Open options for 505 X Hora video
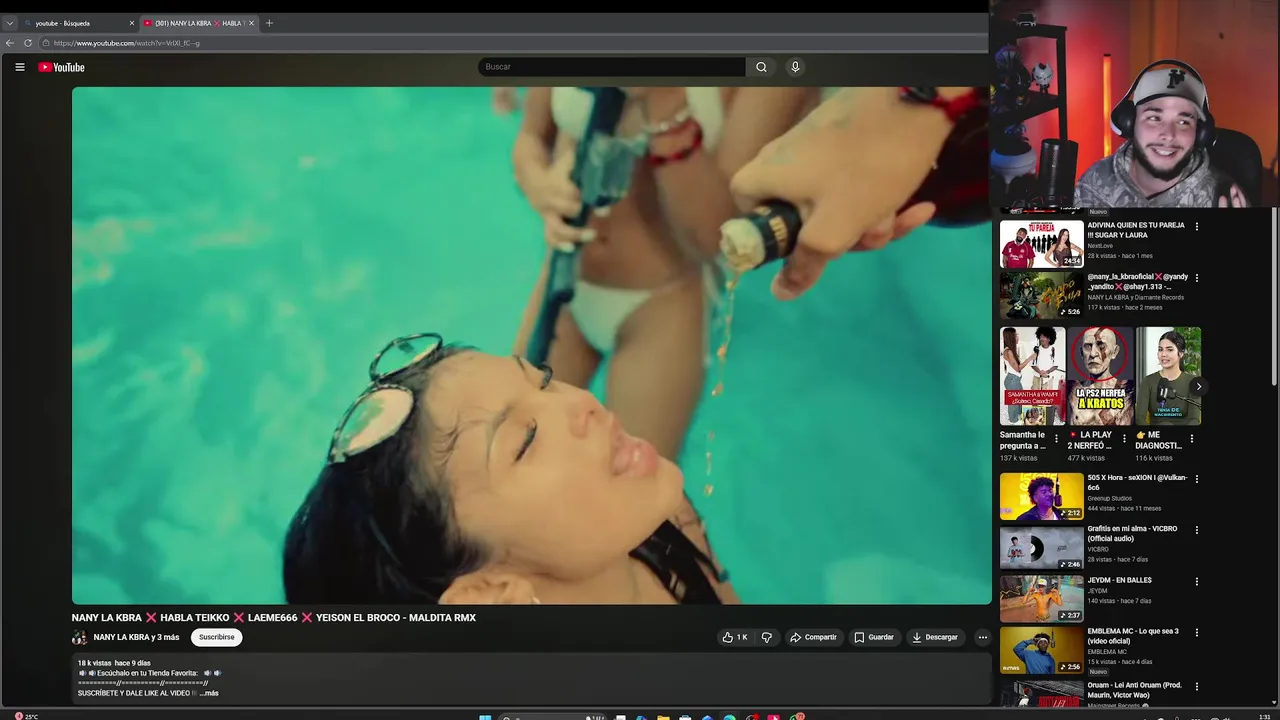Image resolution: width=1280 pixels, height=720 pixels. (1196, 479)
